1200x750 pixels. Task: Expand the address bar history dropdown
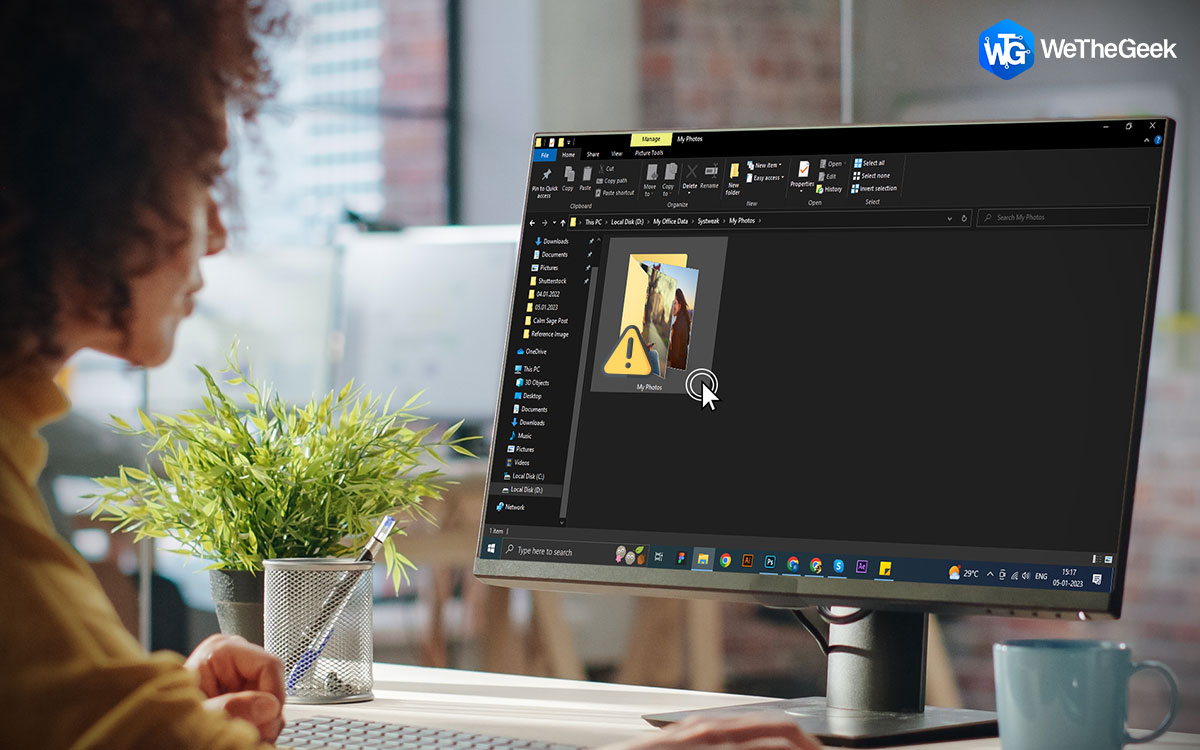click(x=950, y=218)
